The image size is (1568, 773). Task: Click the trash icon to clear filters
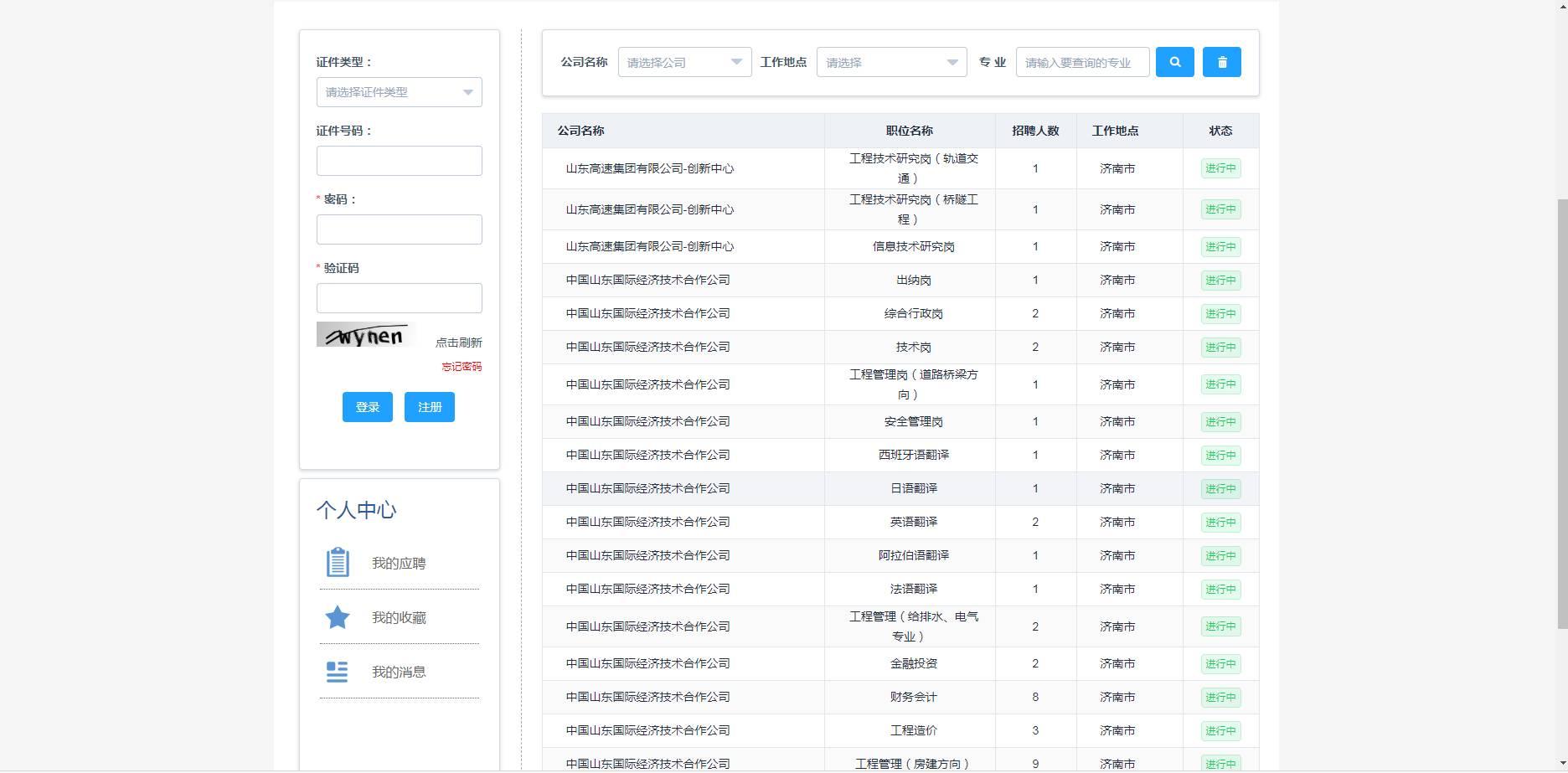tap(1221, 61)
